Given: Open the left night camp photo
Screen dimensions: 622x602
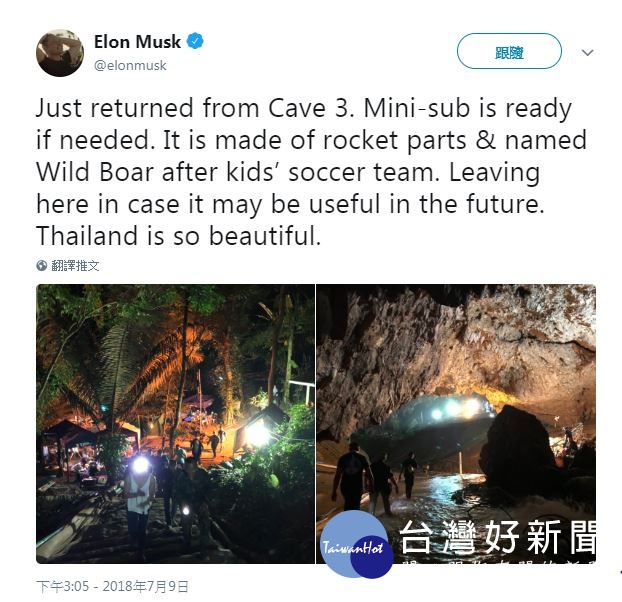Looking at the screenshot, I should pos(175,424).
